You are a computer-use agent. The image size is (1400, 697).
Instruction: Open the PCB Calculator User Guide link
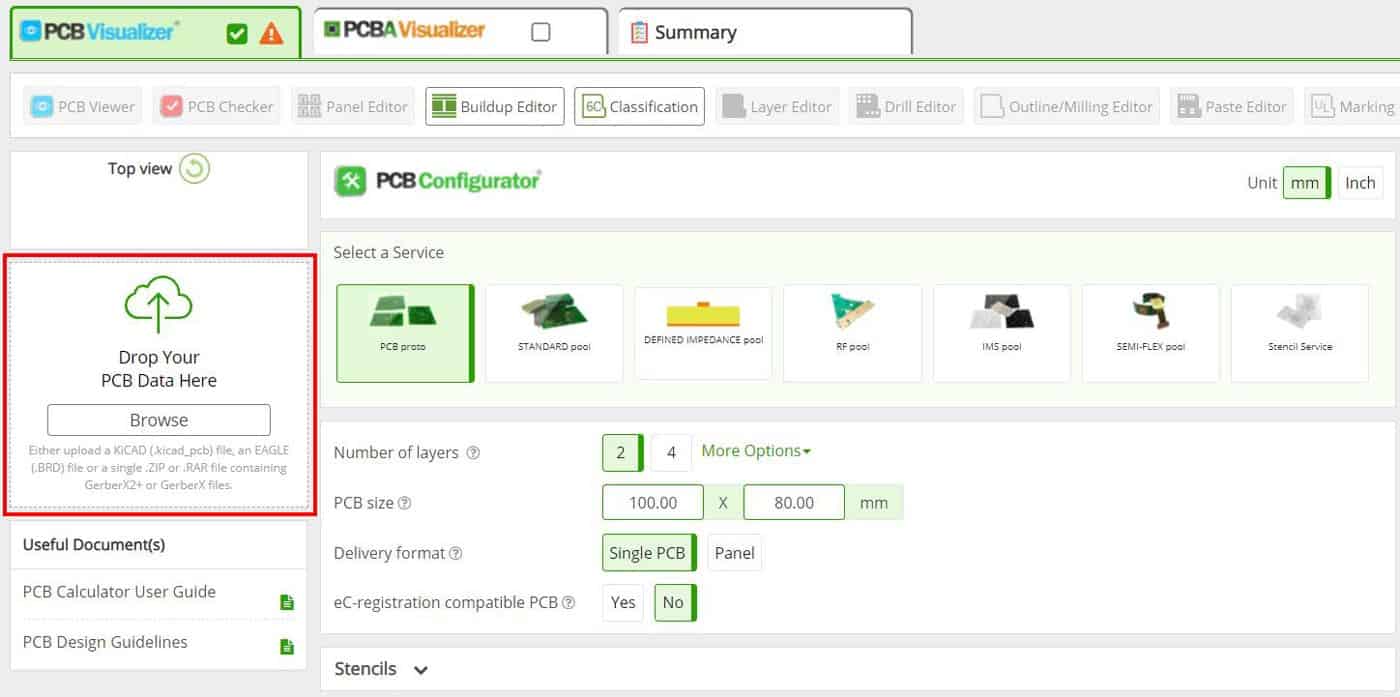119,592
